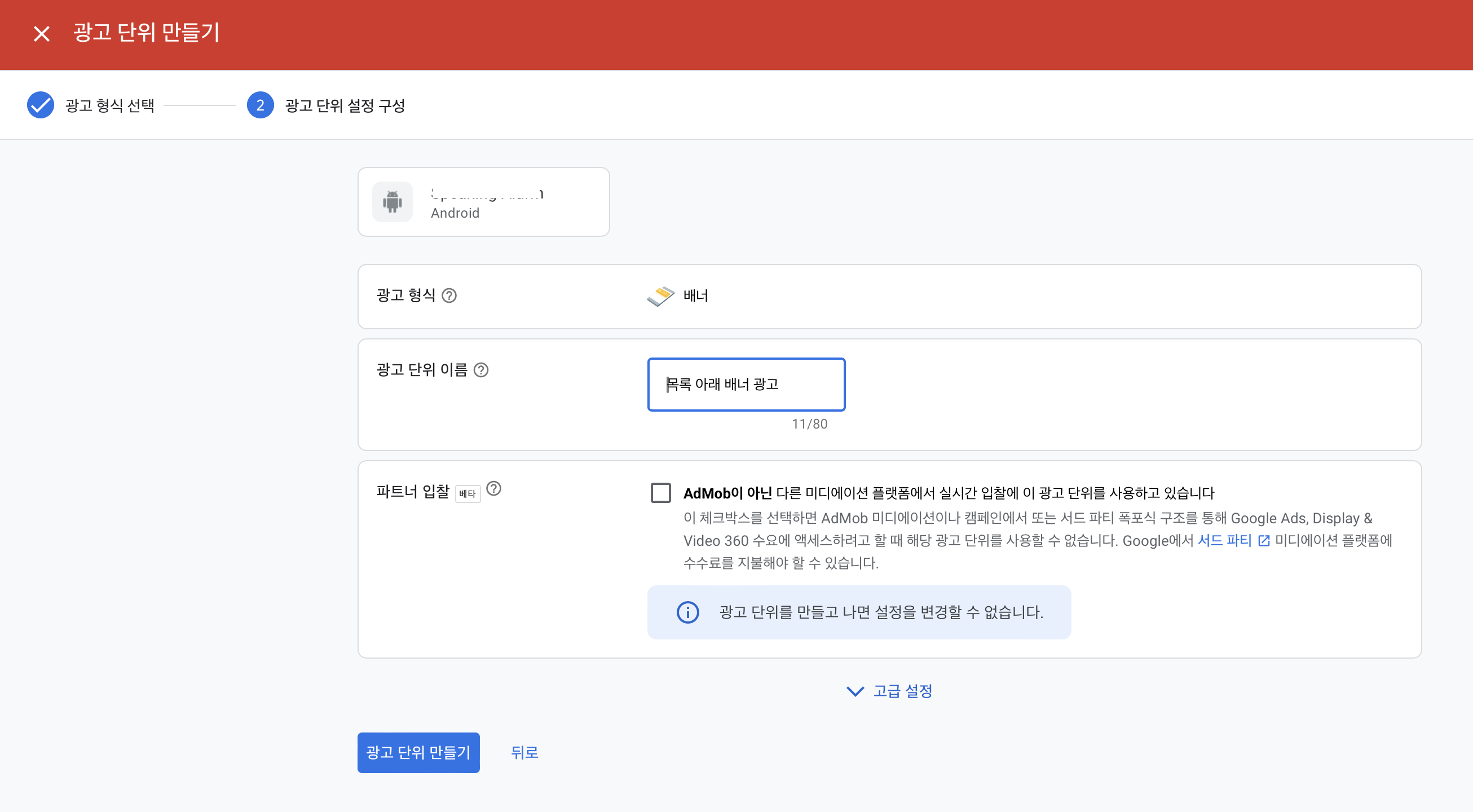
Task: Click the completed step checkmark icon
Action: tap(41, 105)
